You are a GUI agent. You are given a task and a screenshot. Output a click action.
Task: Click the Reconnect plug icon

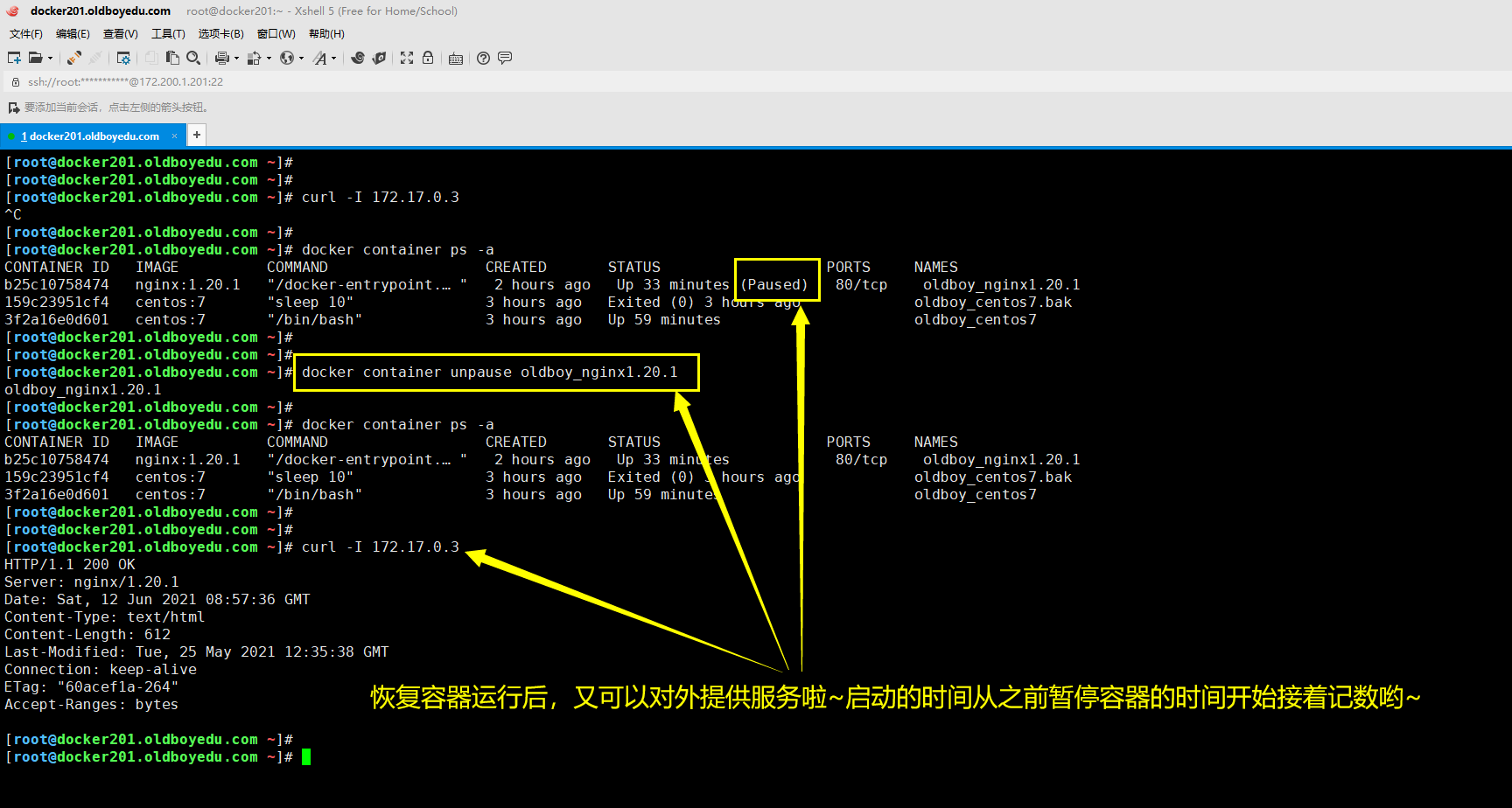pyautogui.click(x=74, y=58)
